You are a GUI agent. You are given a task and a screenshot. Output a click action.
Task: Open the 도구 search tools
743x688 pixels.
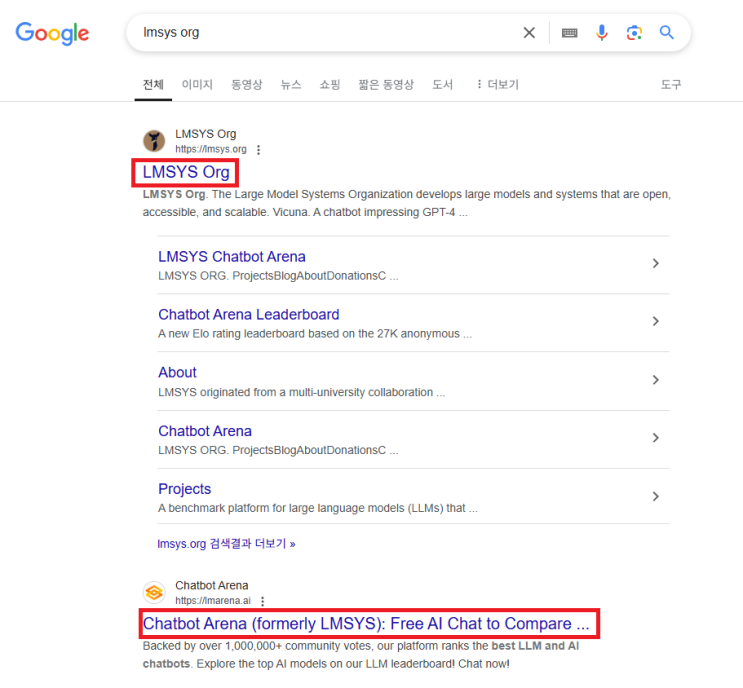click(x=671, y=85)
